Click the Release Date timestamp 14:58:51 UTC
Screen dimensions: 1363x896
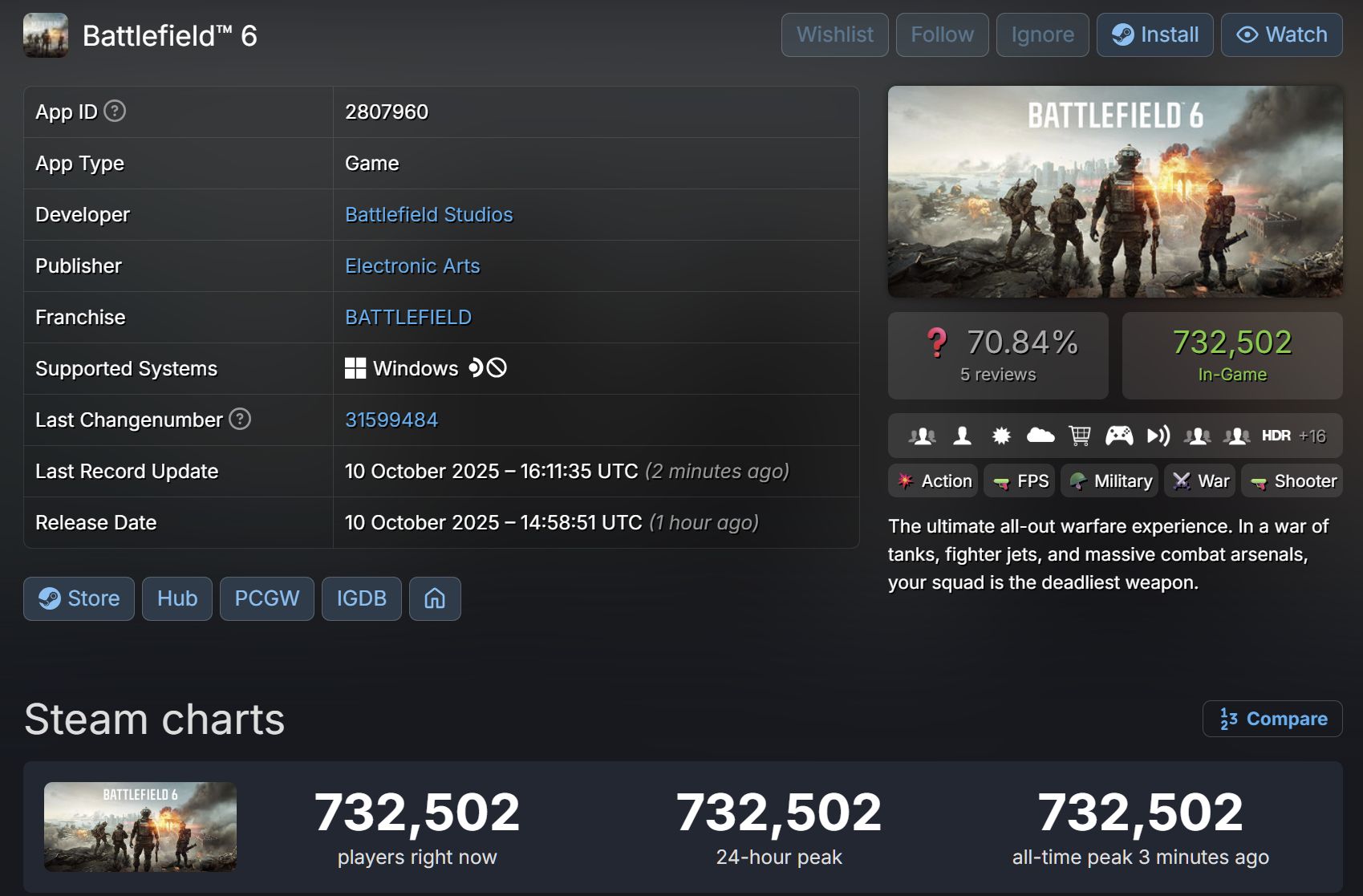point(493,522)
